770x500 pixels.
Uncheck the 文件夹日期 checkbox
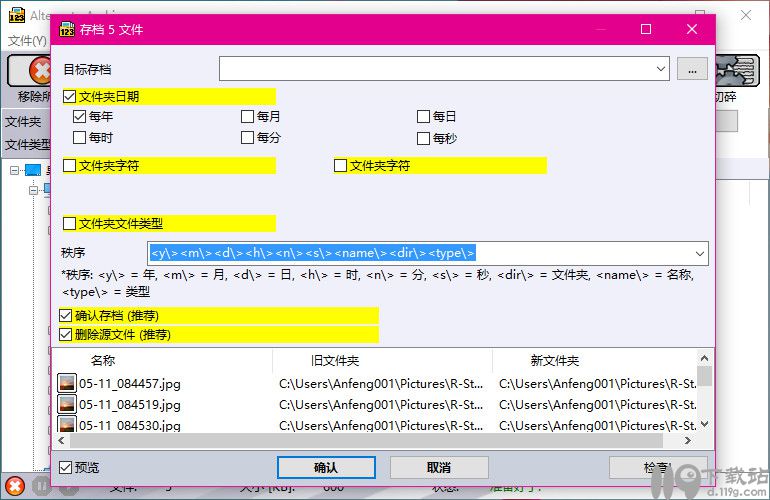[x=70, y=96]
